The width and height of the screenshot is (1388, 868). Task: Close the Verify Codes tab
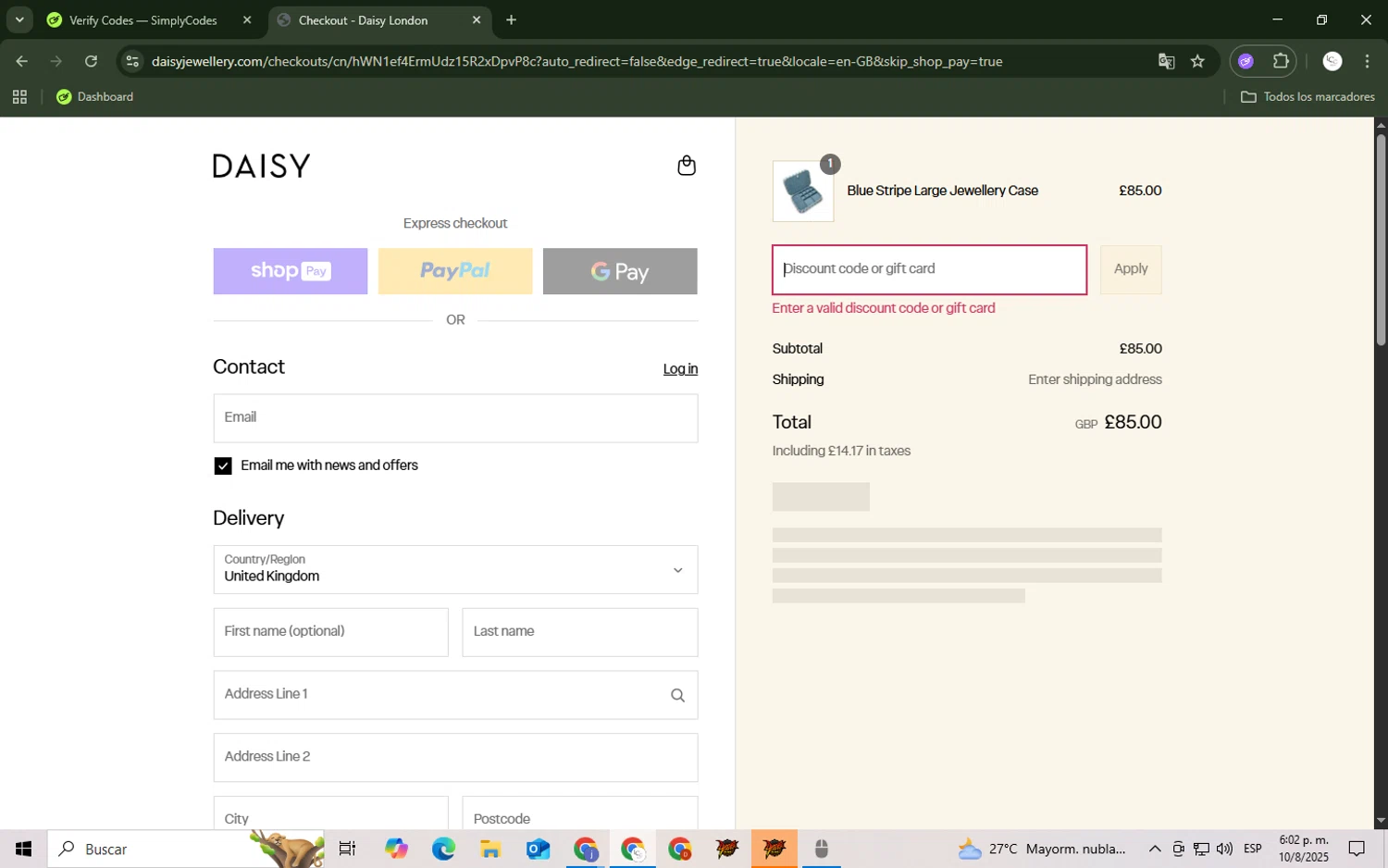pos(247,19)
